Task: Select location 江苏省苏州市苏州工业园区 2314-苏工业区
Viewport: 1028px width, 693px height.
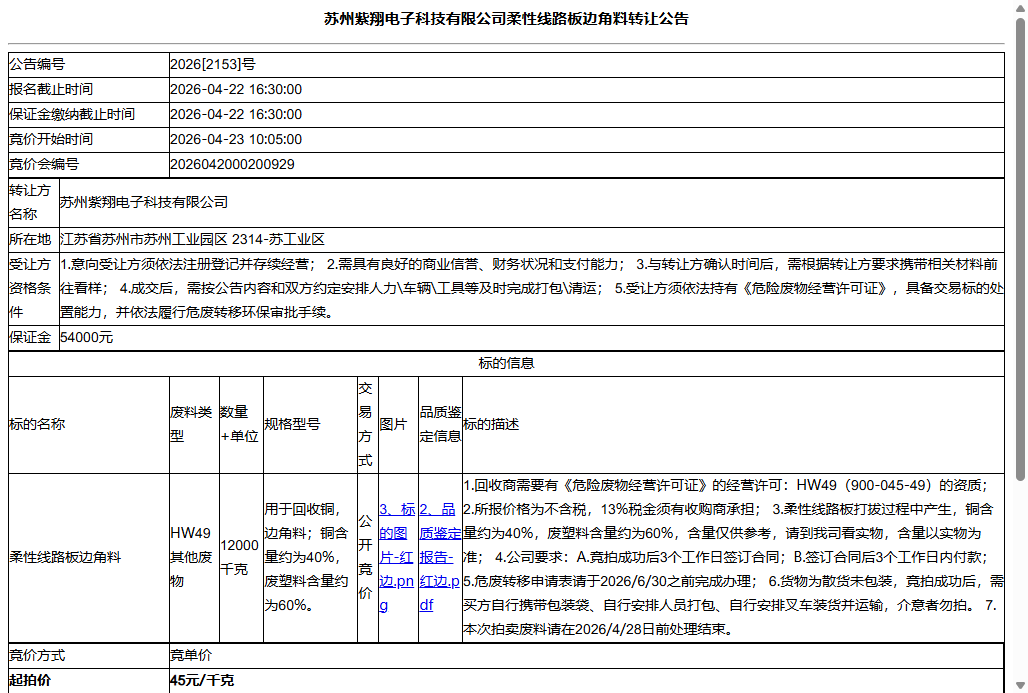Action: 192,239
